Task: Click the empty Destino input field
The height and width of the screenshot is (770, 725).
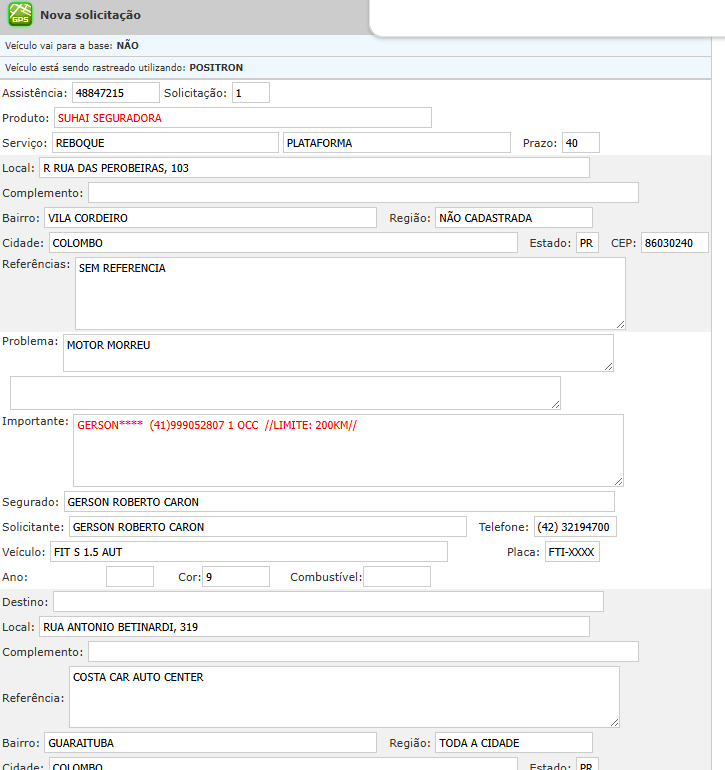Action: click(x=328, y=602)
